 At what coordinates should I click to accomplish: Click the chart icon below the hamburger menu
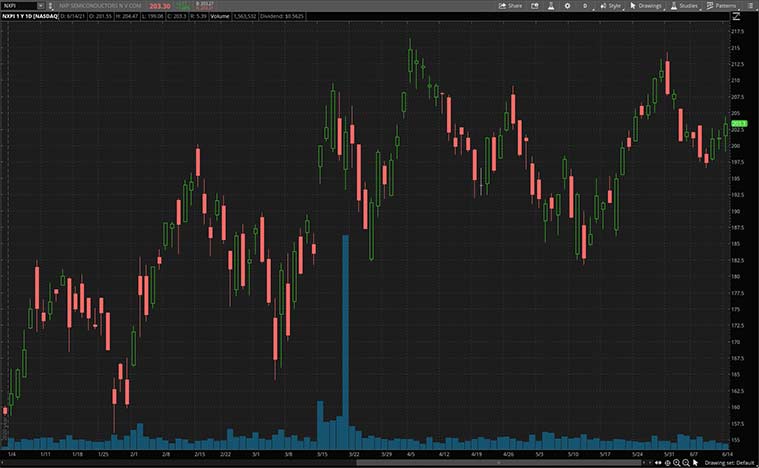[736, 16]
